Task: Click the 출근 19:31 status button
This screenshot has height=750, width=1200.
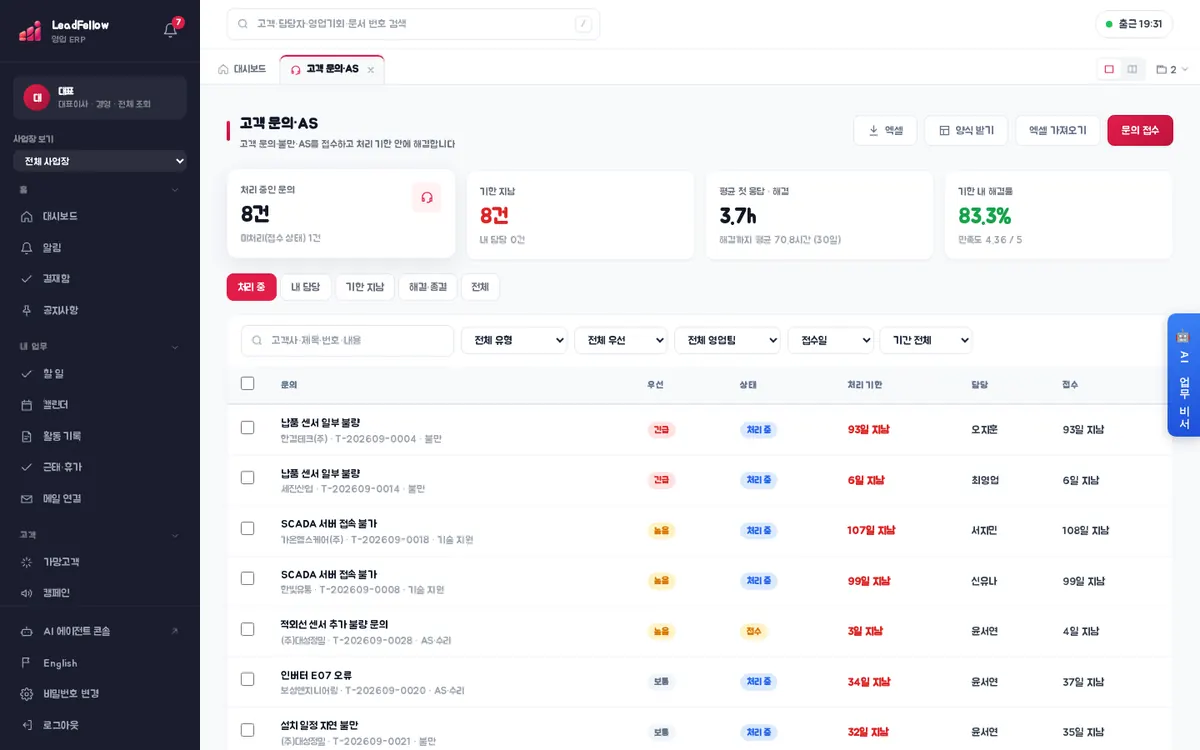Action: point(1134,24)
